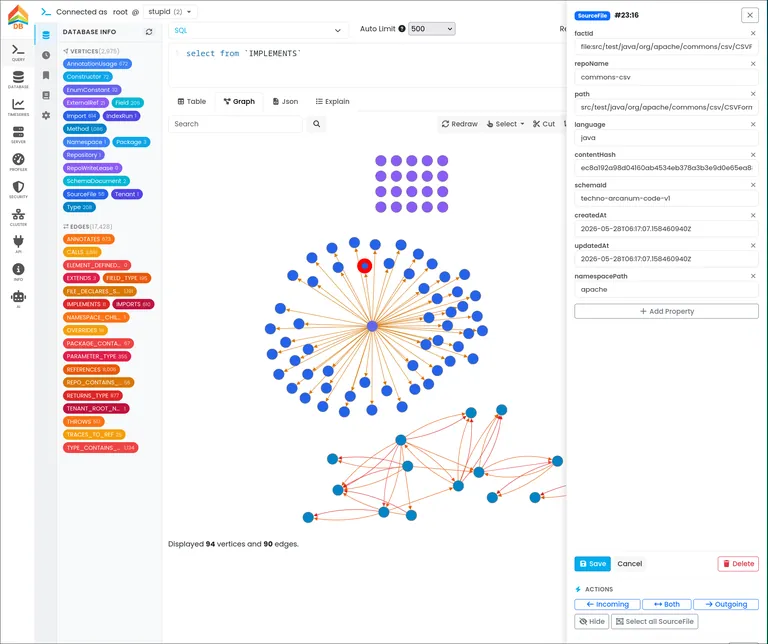Hide the selected vertex
This screenshot has height=644, width=768.
click(592, 621)
